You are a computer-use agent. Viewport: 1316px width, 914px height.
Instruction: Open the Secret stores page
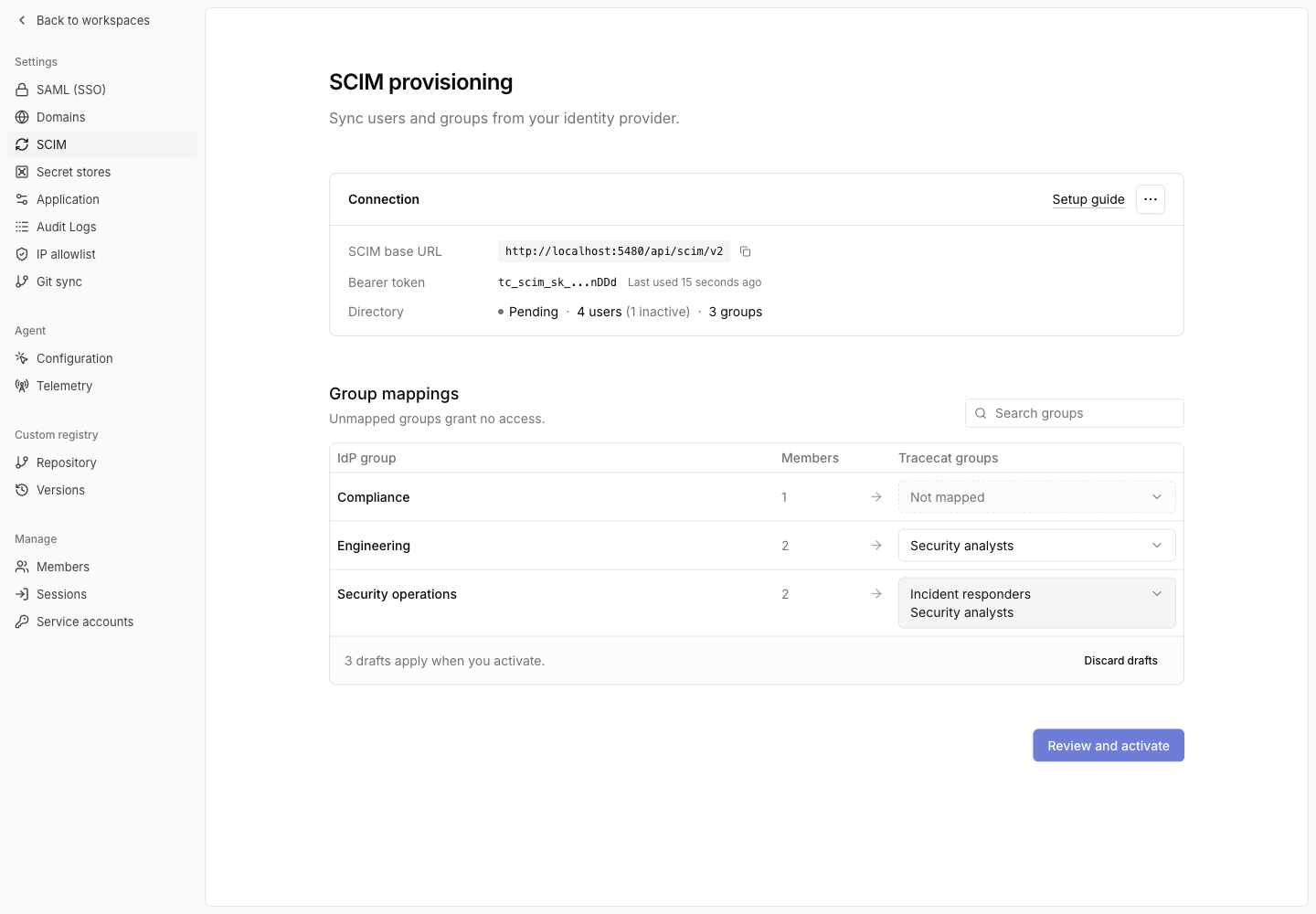pos(102,172)
